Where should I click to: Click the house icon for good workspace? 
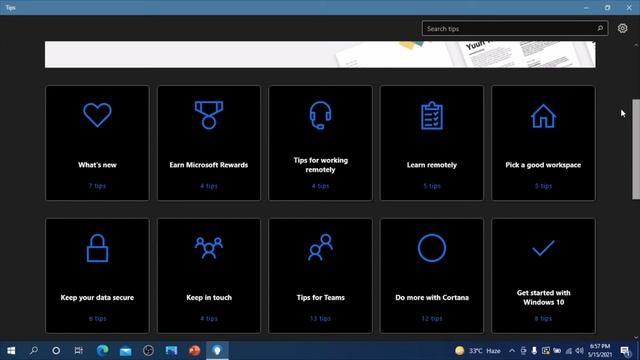click(x=543, y=116)
